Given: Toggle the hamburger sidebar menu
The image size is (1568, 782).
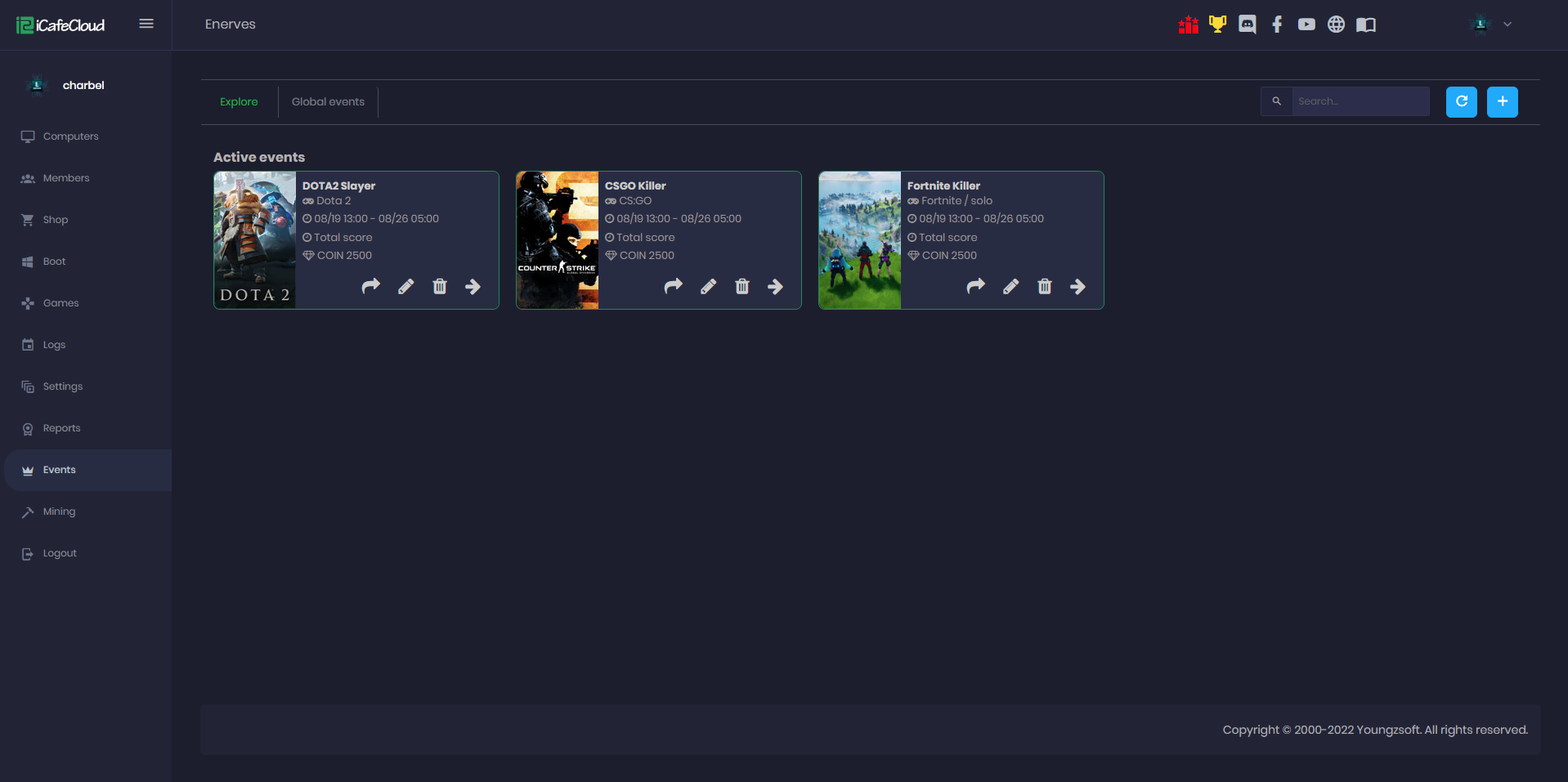Looking at the screenshot, I should click(146, 24).
